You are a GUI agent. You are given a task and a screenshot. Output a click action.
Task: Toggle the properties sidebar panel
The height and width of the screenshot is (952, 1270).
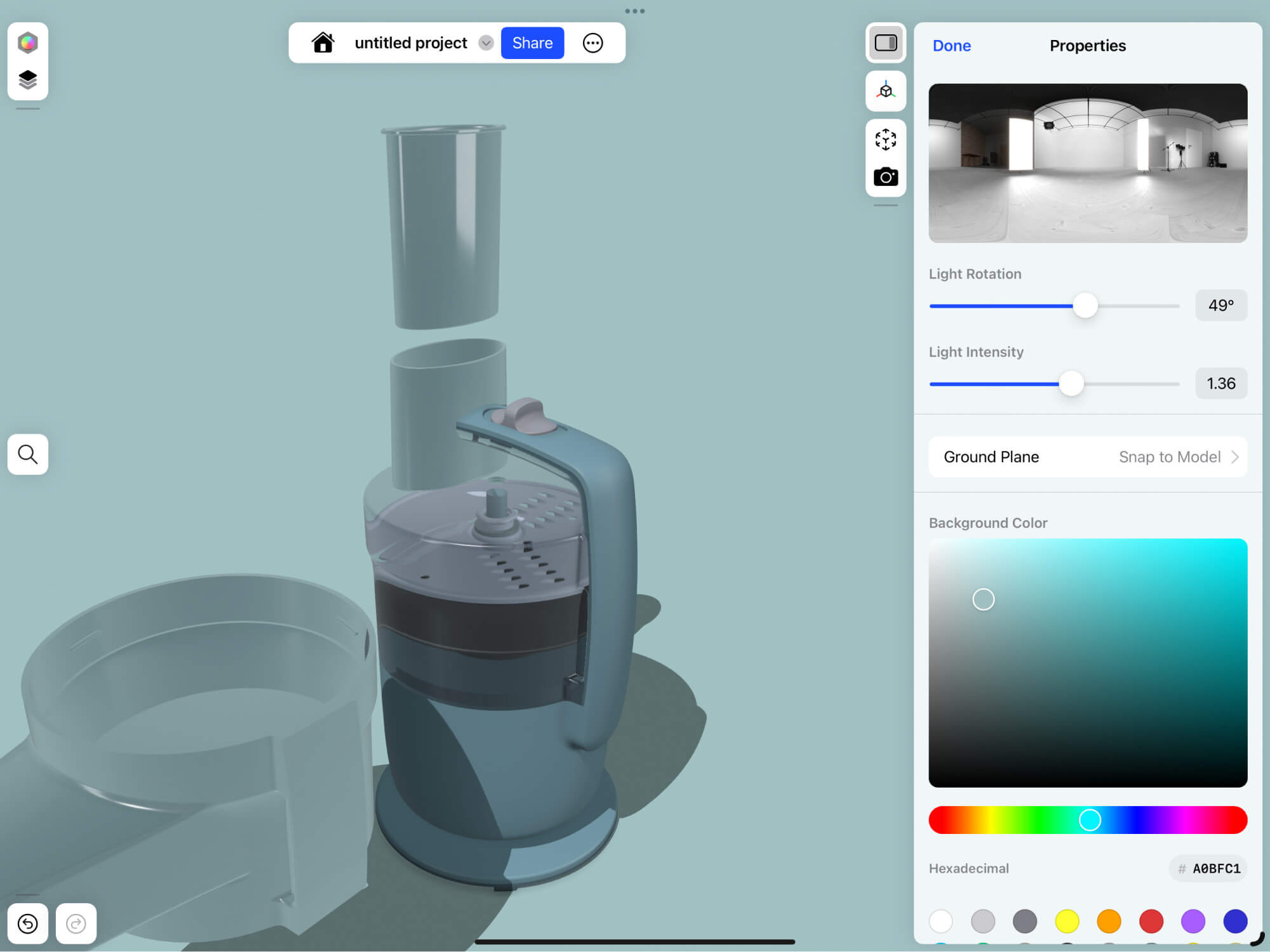pos(885,43)
